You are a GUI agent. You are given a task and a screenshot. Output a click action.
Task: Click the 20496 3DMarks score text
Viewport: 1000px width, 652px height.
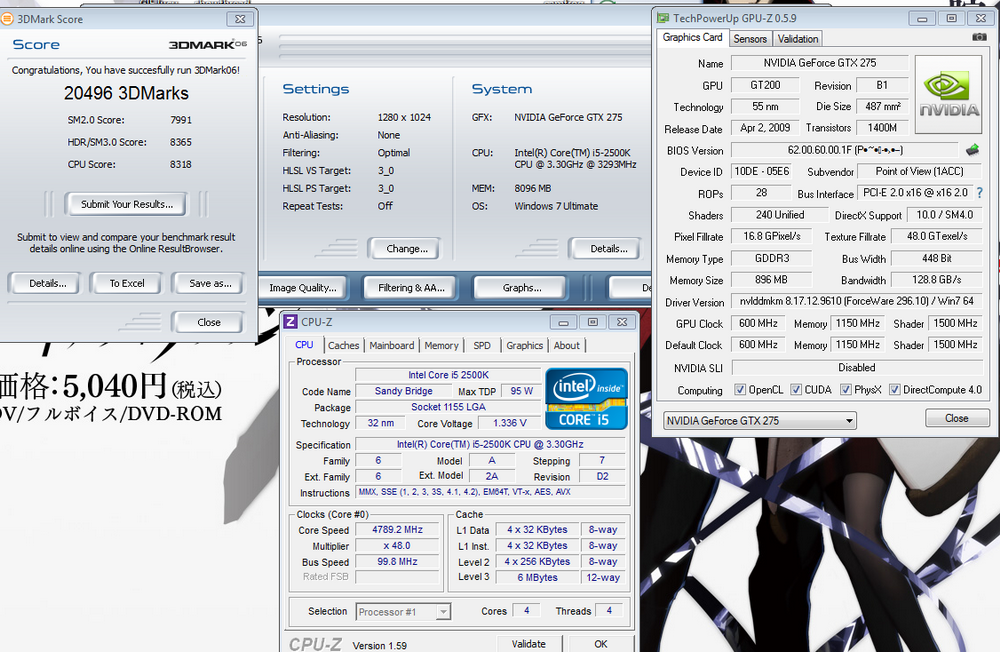point(126,93)
